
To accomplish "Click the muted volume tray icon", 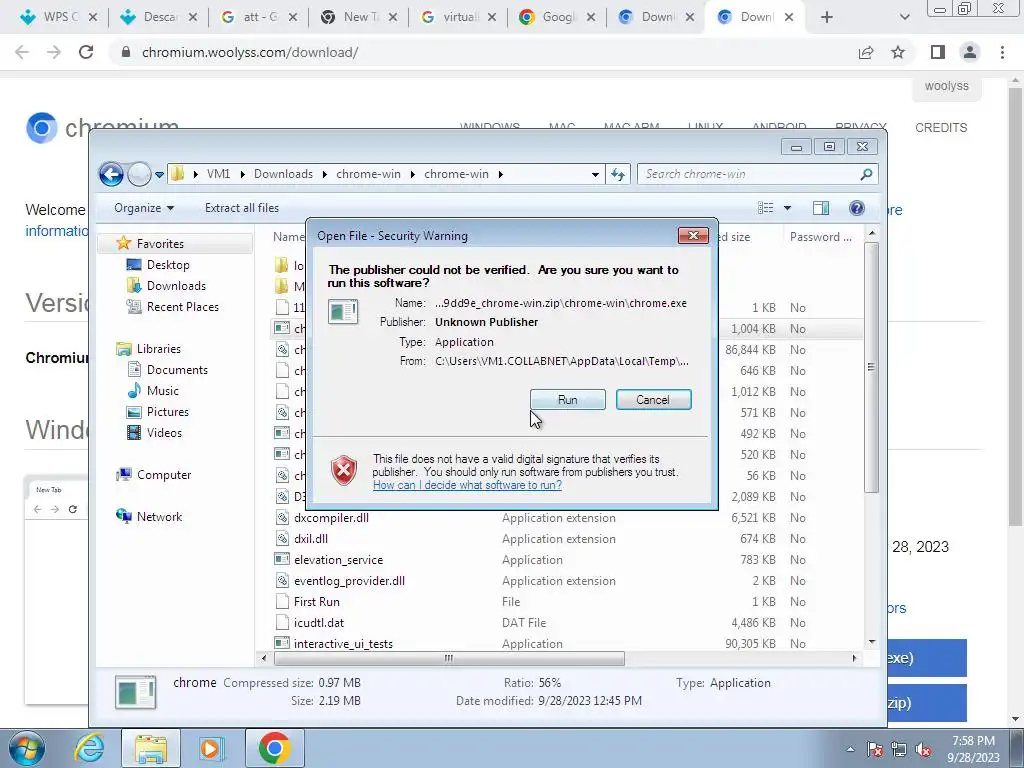I will pos(923,750).
